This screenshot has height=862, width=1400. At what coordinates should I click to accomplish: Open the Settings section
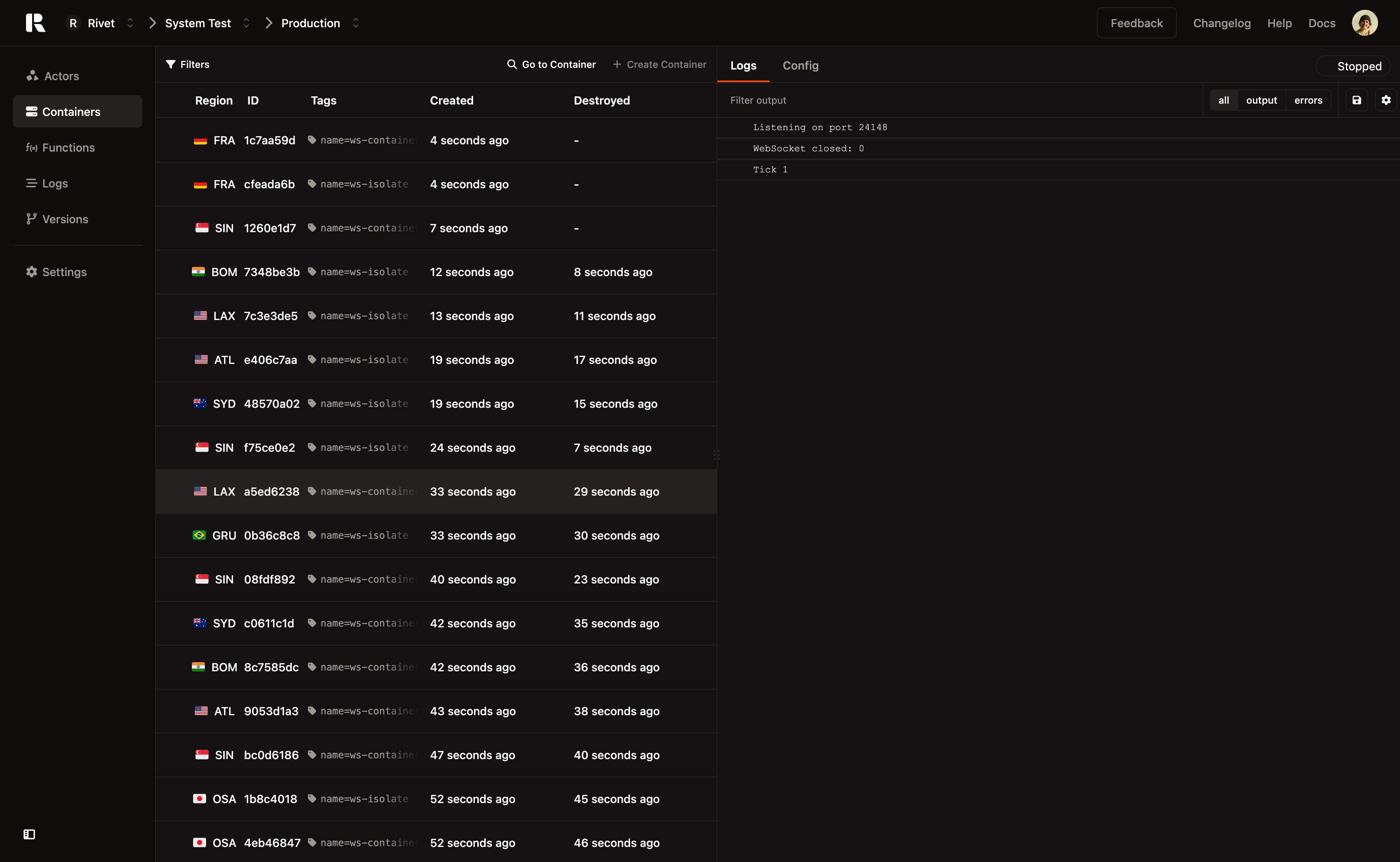click(64, 271)
